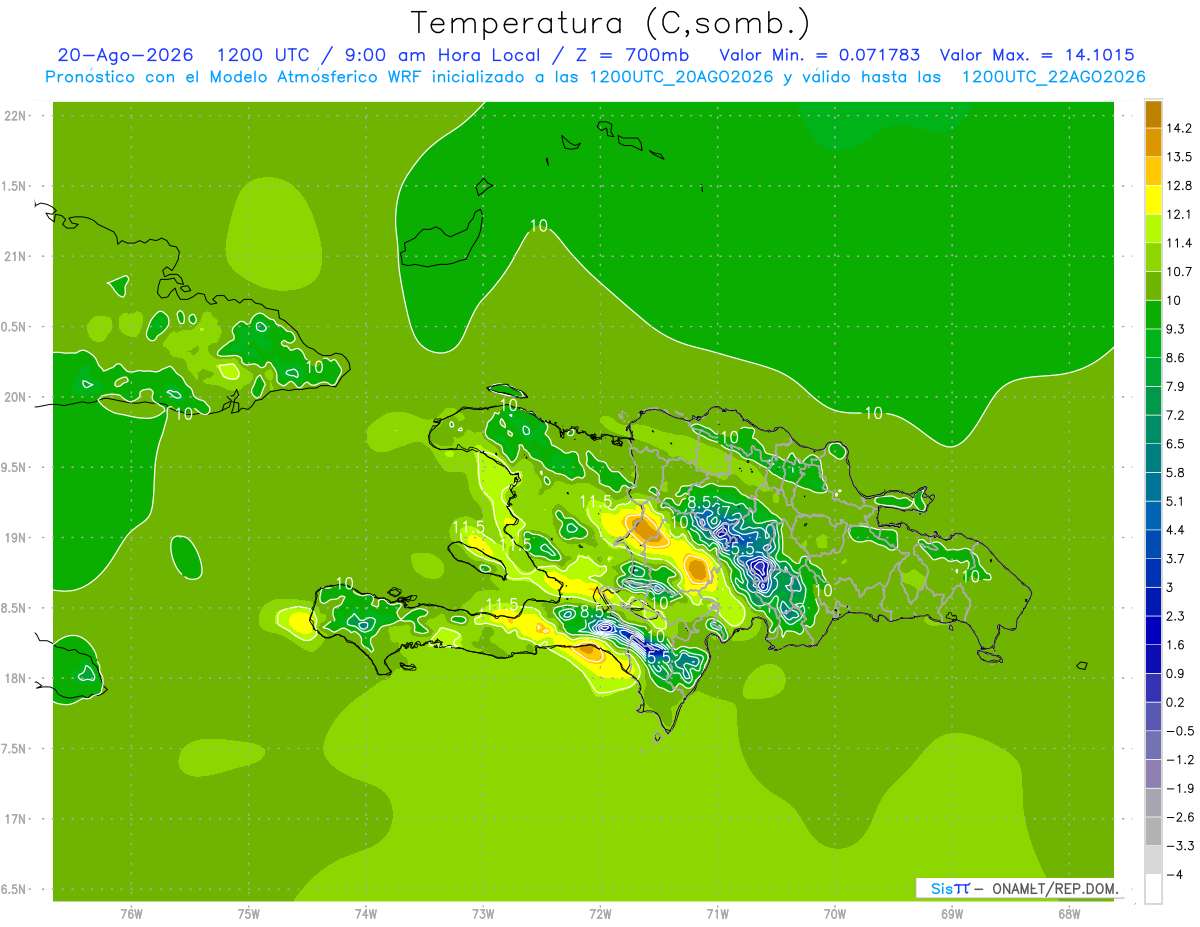Click the '21N' latitude axis label
Viewport: 1200px width, 927px height.
click(x=15, y=256)
